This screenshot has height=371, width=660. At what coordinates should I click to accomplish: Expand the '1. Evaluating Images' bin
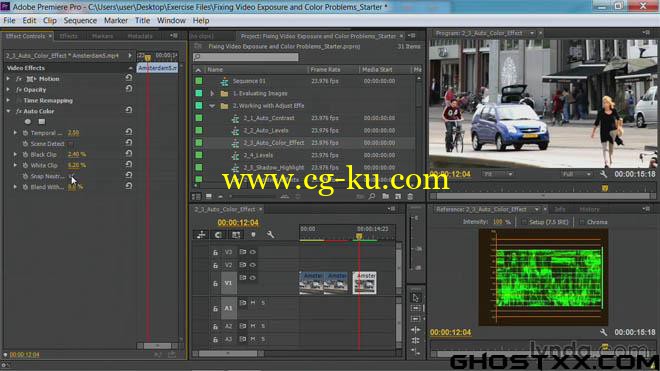[212, 93]
